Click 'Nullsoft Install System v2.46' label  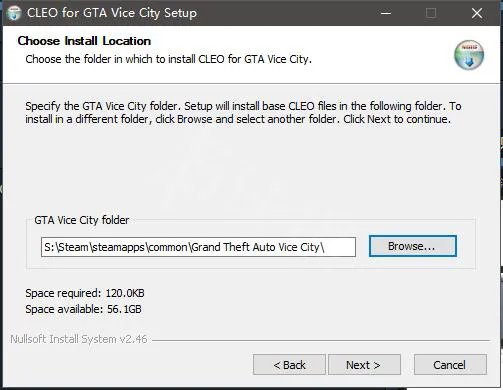point(79,339)
